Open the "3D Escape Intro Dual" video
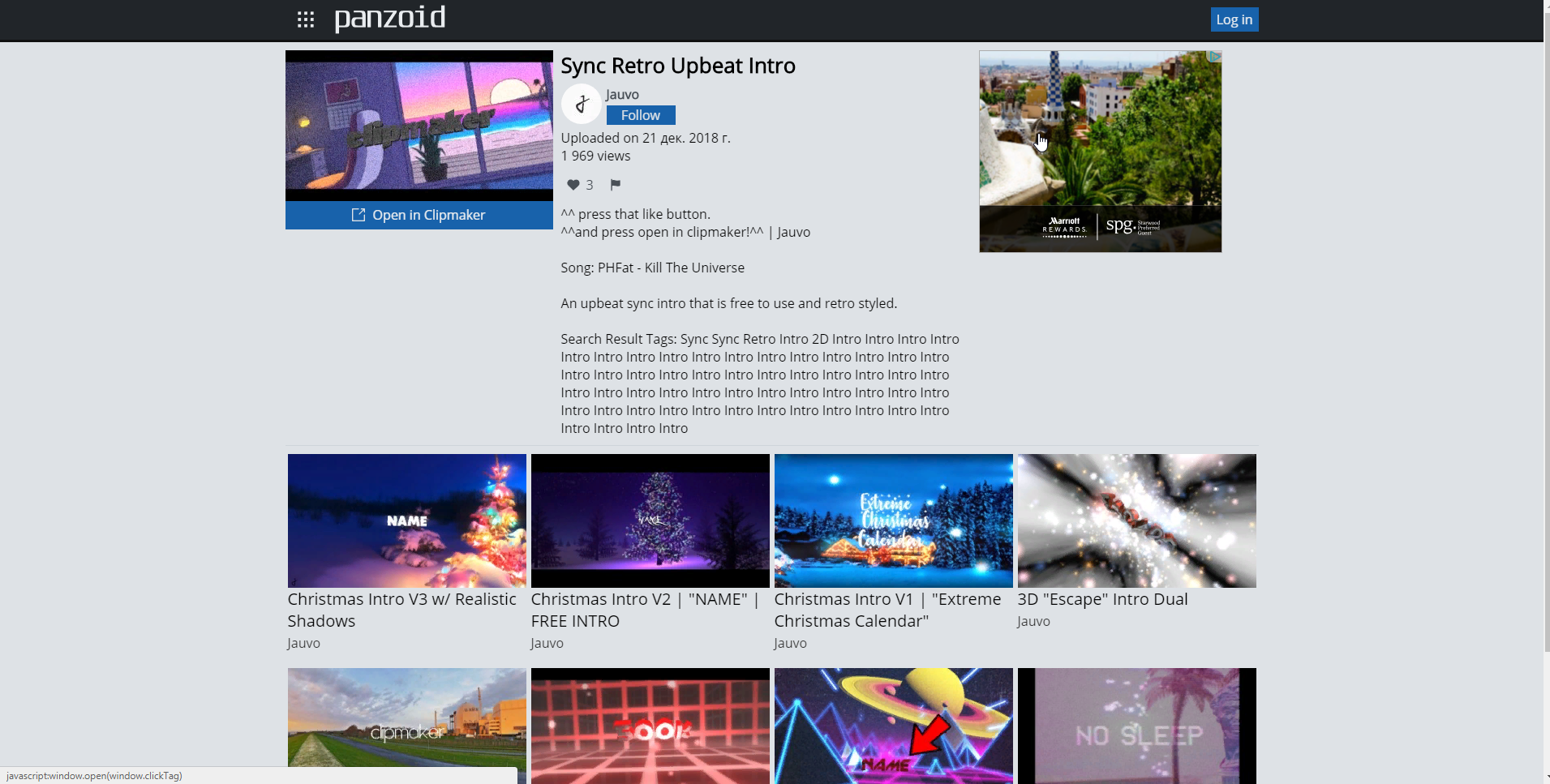The height and width of the screenshot is (784, 1550). tap(1136, 521)
